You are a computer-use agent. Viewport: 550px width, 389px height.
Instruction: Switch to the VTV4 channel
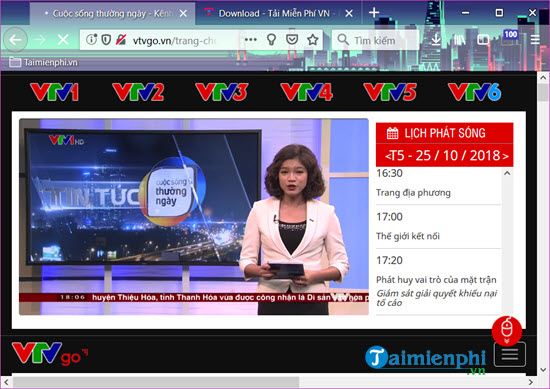307,92
